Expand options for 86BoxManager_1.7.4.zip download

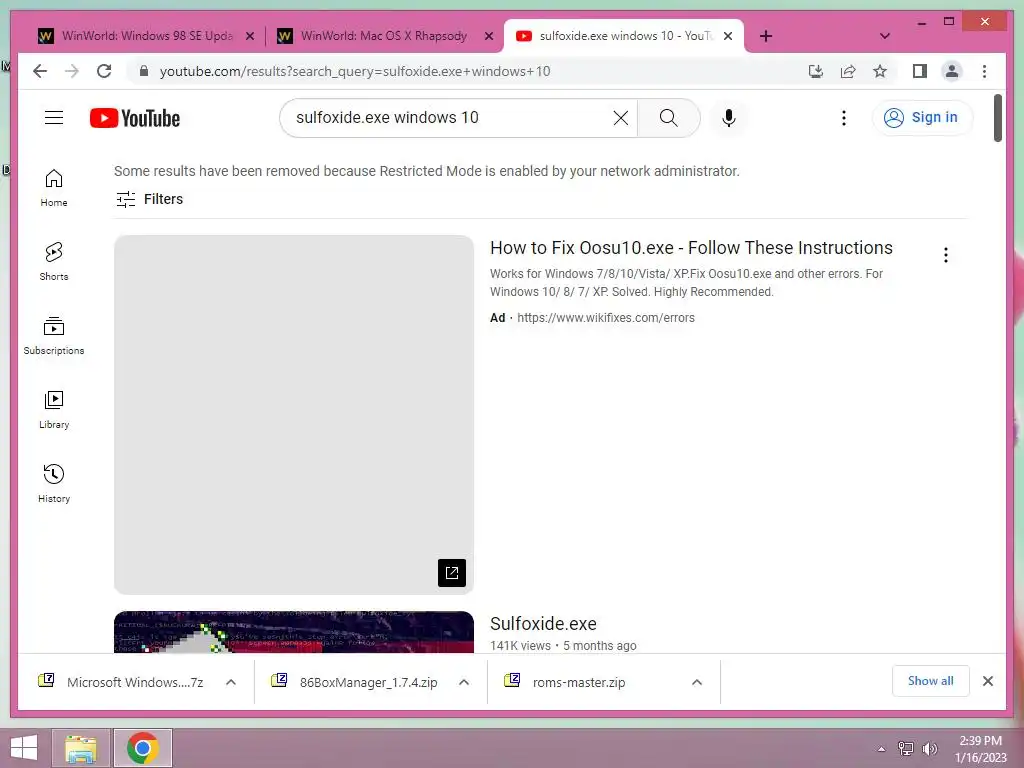(464, 682)
